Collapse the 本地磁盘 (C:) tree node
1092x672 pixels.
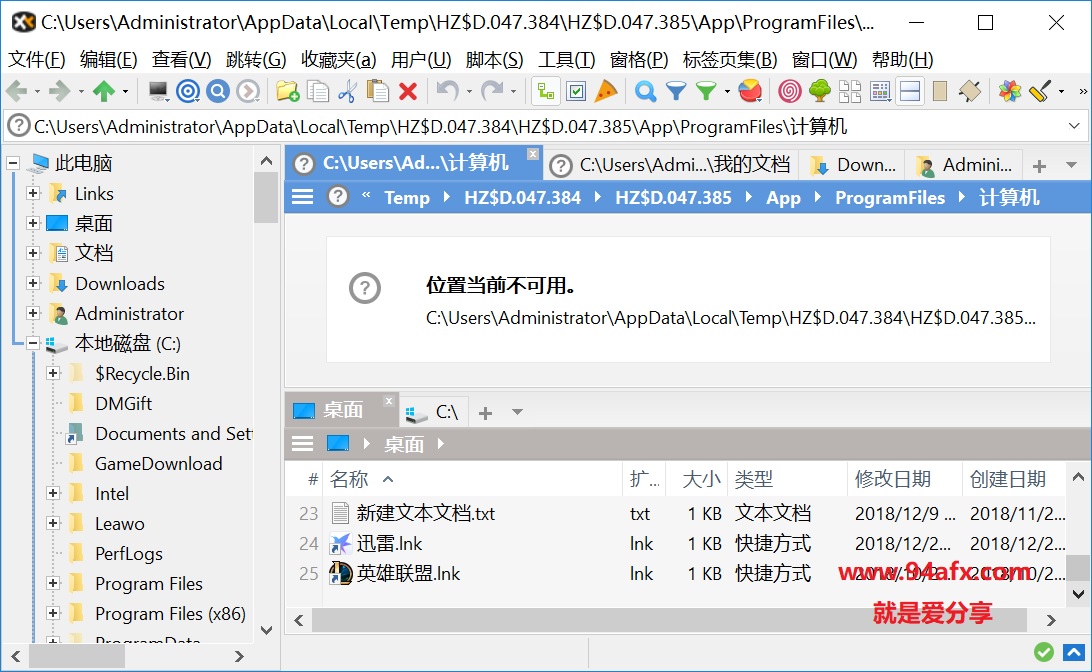pyautogui.click(x=33, y=343)
